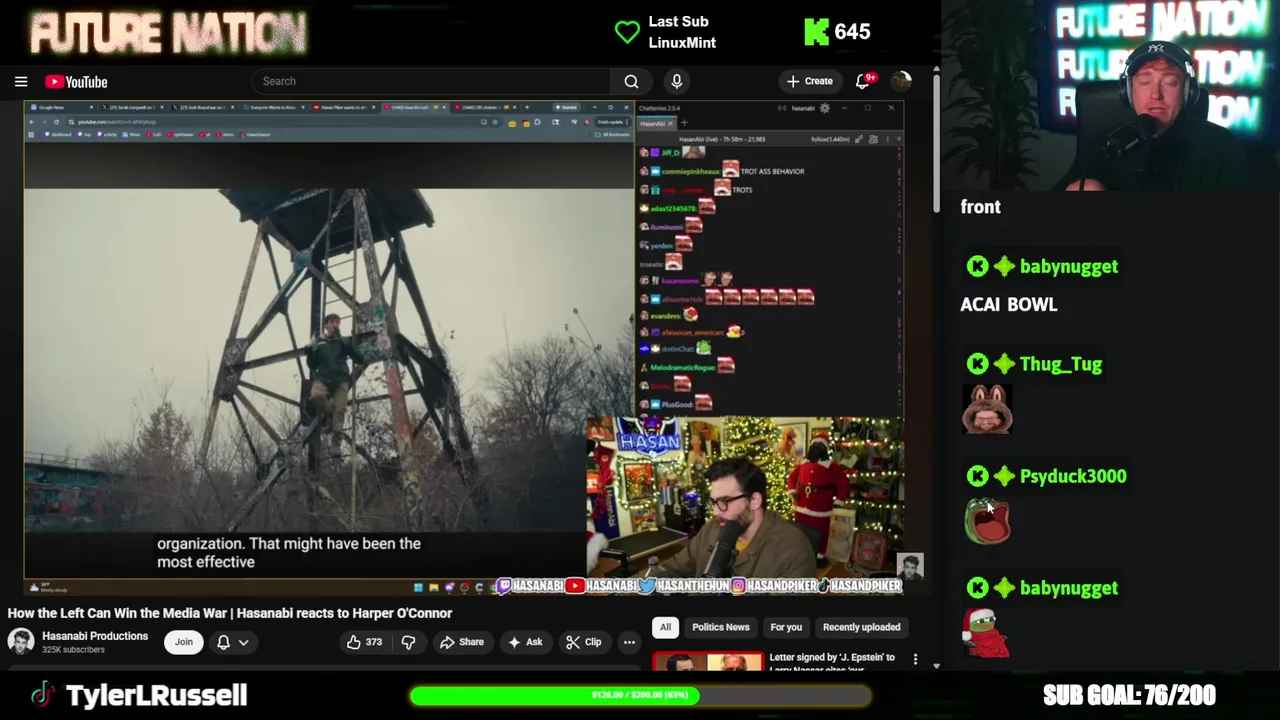Open the account avatar menu
The image size is (1280, 720).
[x=901, y=81]
